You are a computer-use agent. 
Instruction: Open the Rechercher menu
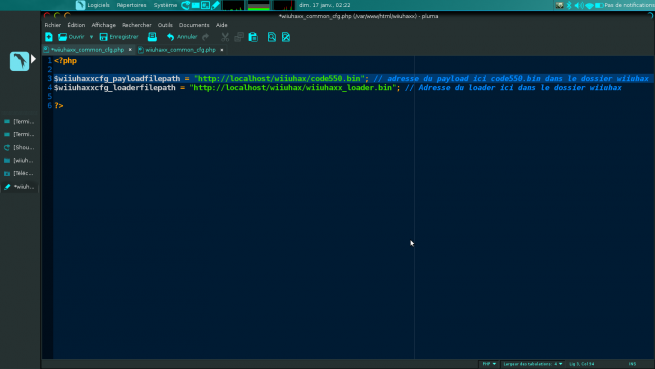click(x=137, y=25)
